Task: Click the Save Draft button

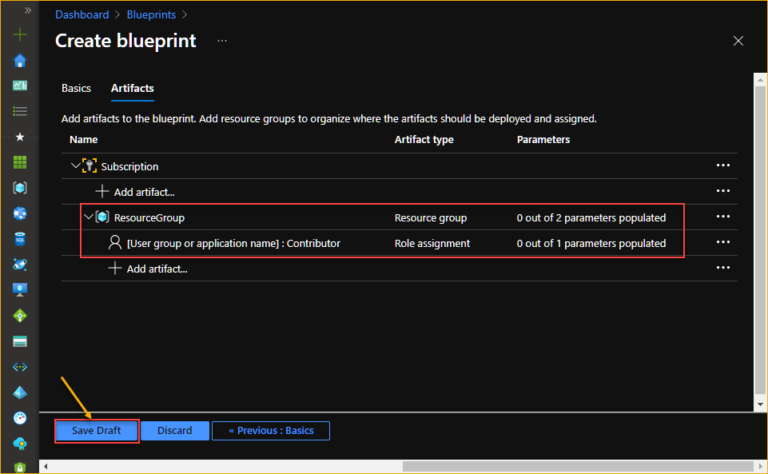Action: point(96,431)
